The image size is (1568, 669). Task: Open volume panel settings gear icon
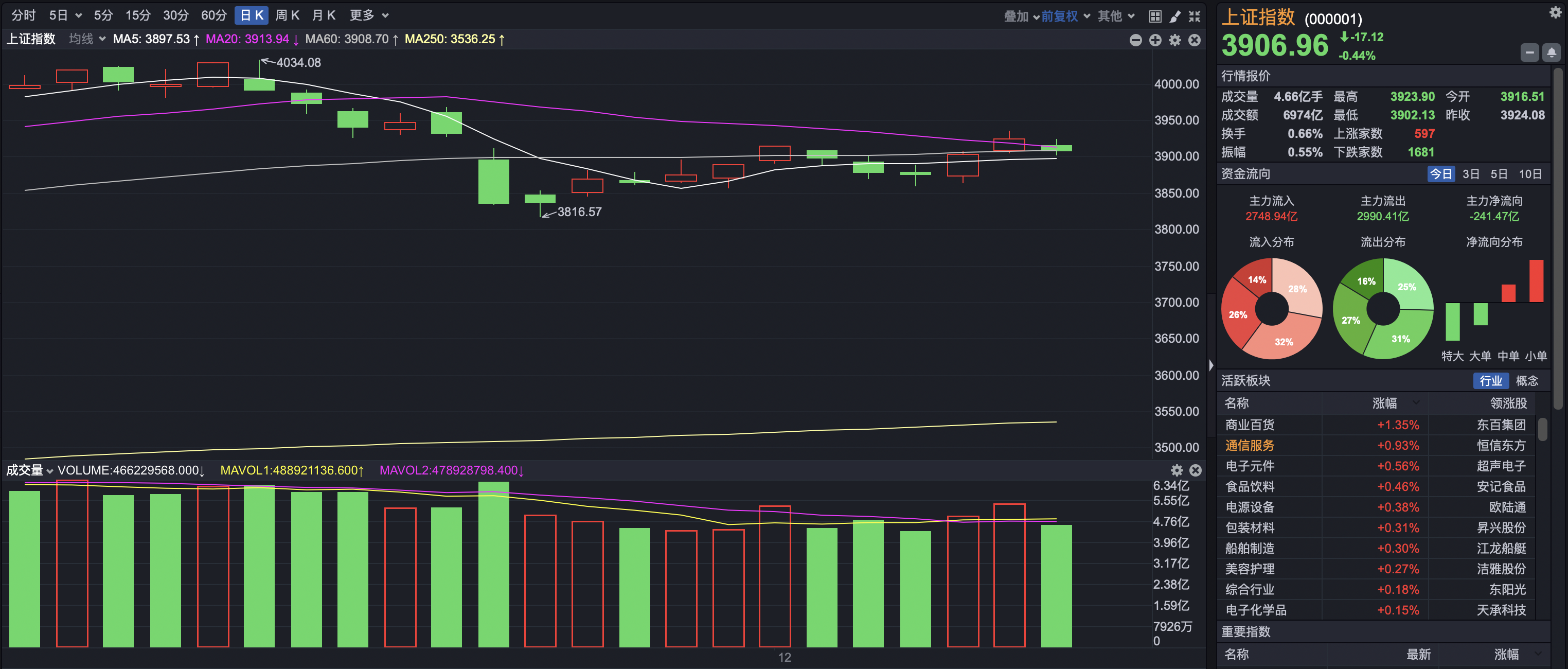1177,470
